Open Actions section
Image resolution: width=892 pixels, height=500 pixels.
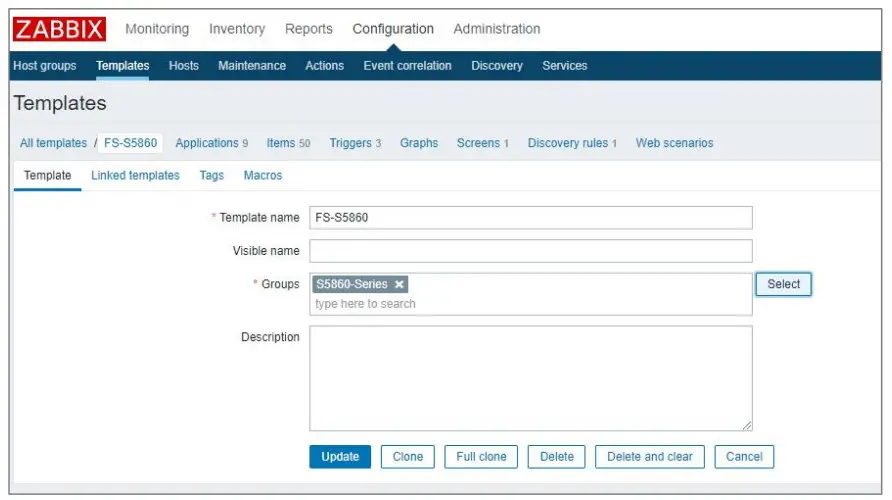(324, 65)
